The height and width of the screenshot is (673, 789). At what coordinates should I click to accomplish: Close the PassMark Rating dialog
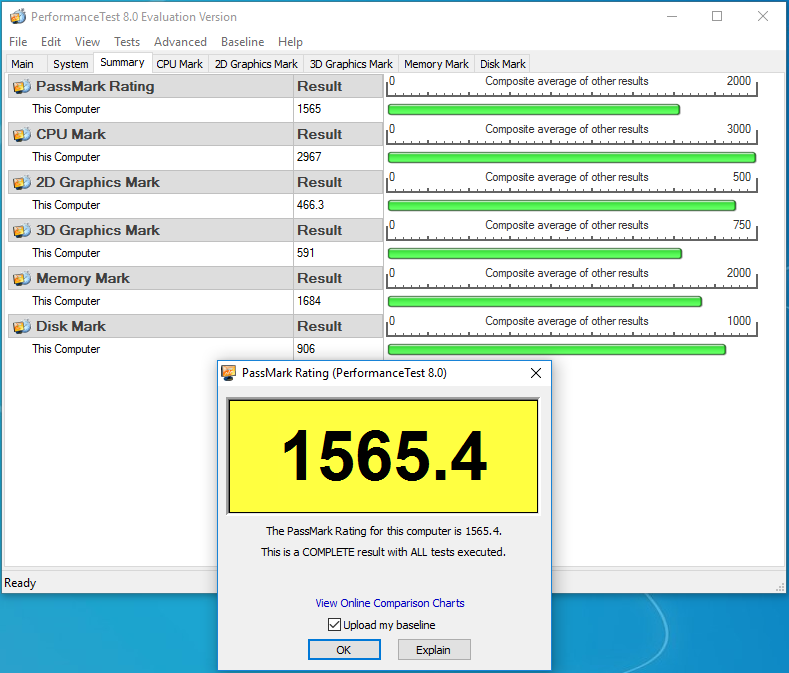pos(536,373)
